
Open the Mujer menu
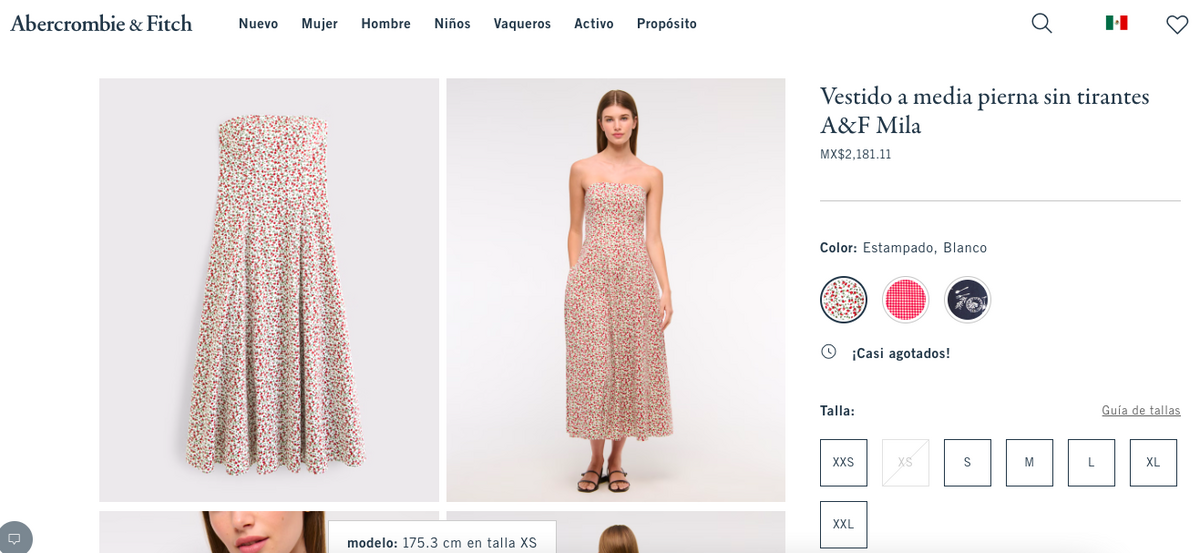click(x=319, y=23)
